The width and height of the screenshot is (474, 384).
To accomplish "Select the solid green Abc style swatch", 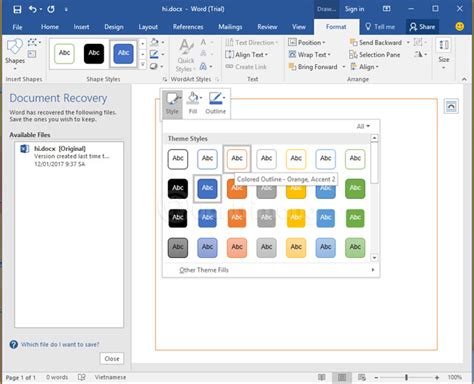I will click(x=355, y=188).
